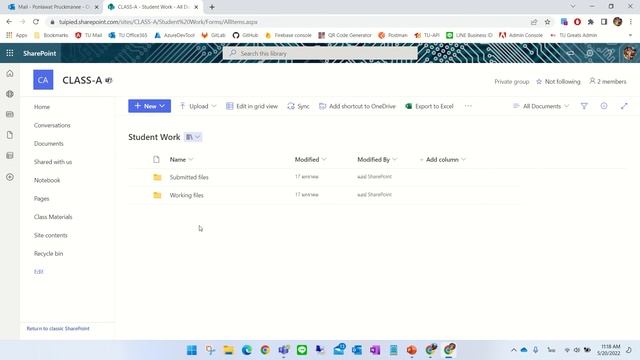This screenshot has height=360, width=640.
Task: Open the globe sites icon in left rail
Action: pyautogui.click(x=10, y=94)
